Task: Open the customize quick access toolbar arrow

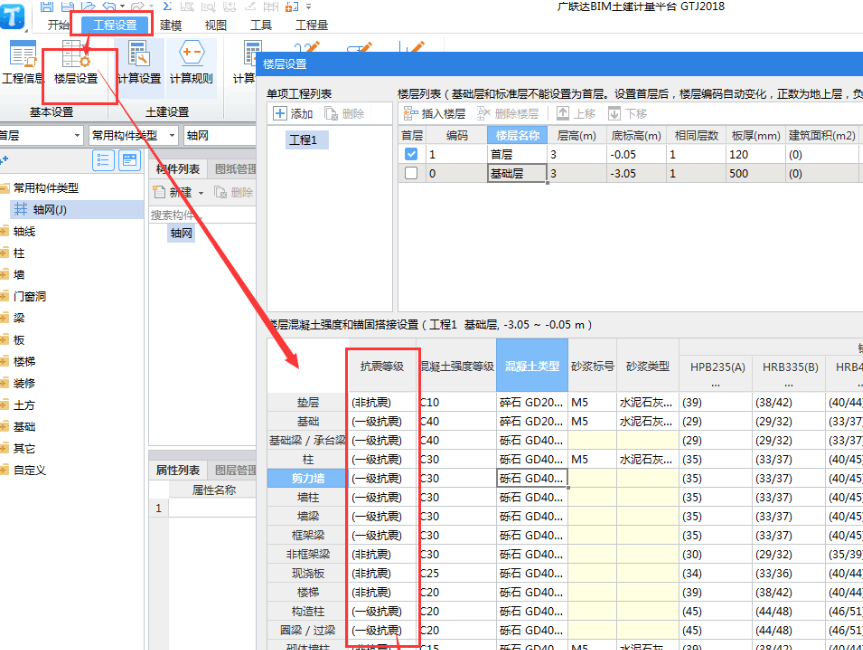Action: coord(308,7)
